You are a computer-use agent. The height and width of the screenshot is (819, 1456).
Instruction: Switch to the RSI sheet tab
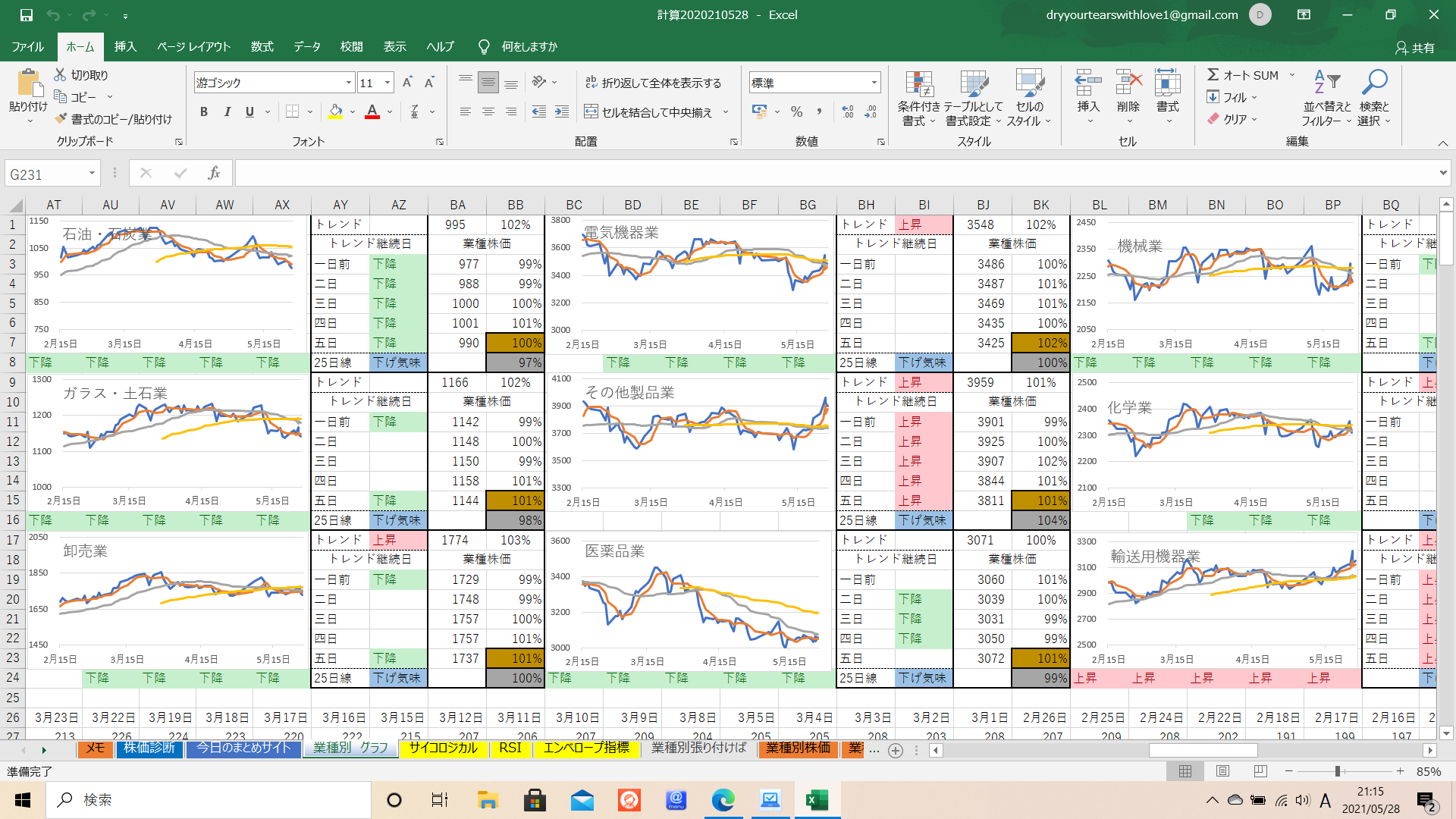[x=510, y=748]
